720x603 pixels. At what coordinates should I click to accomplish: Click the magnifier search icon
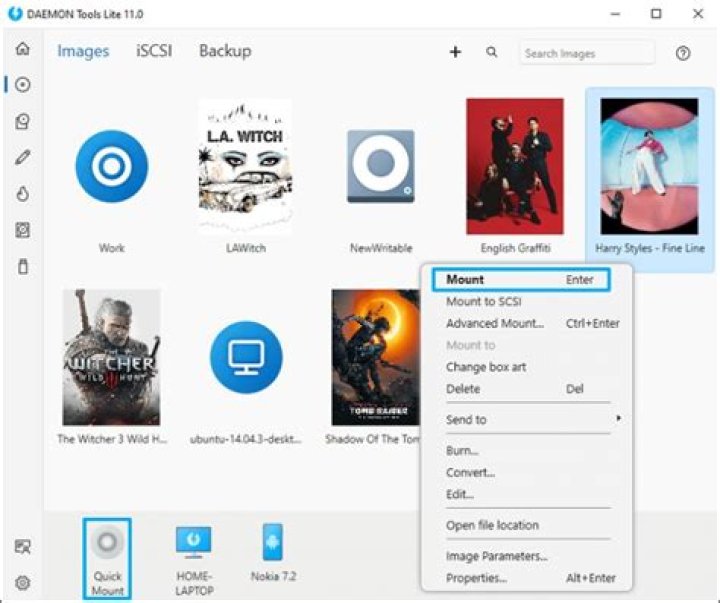click(x=492, y=53)
